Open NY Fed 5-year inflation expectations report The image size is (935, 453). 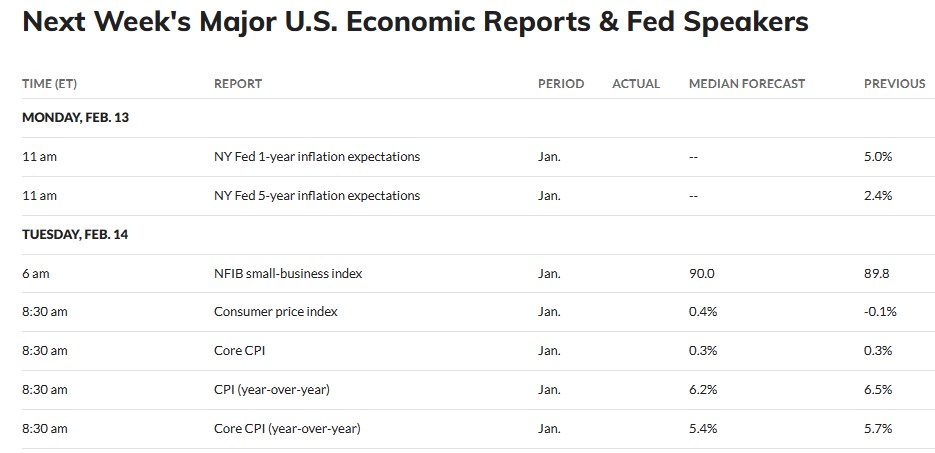click(x=316, y=195)
